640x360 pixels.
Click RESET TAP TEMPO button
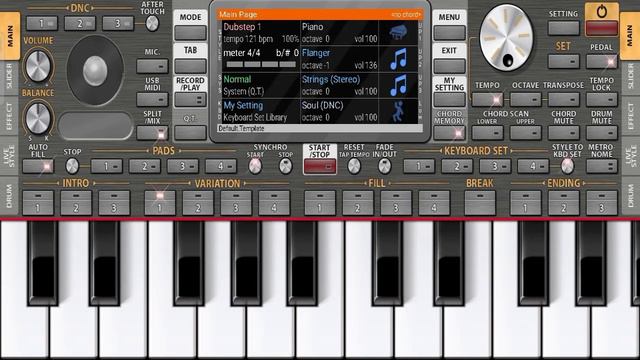pos(354,166)
